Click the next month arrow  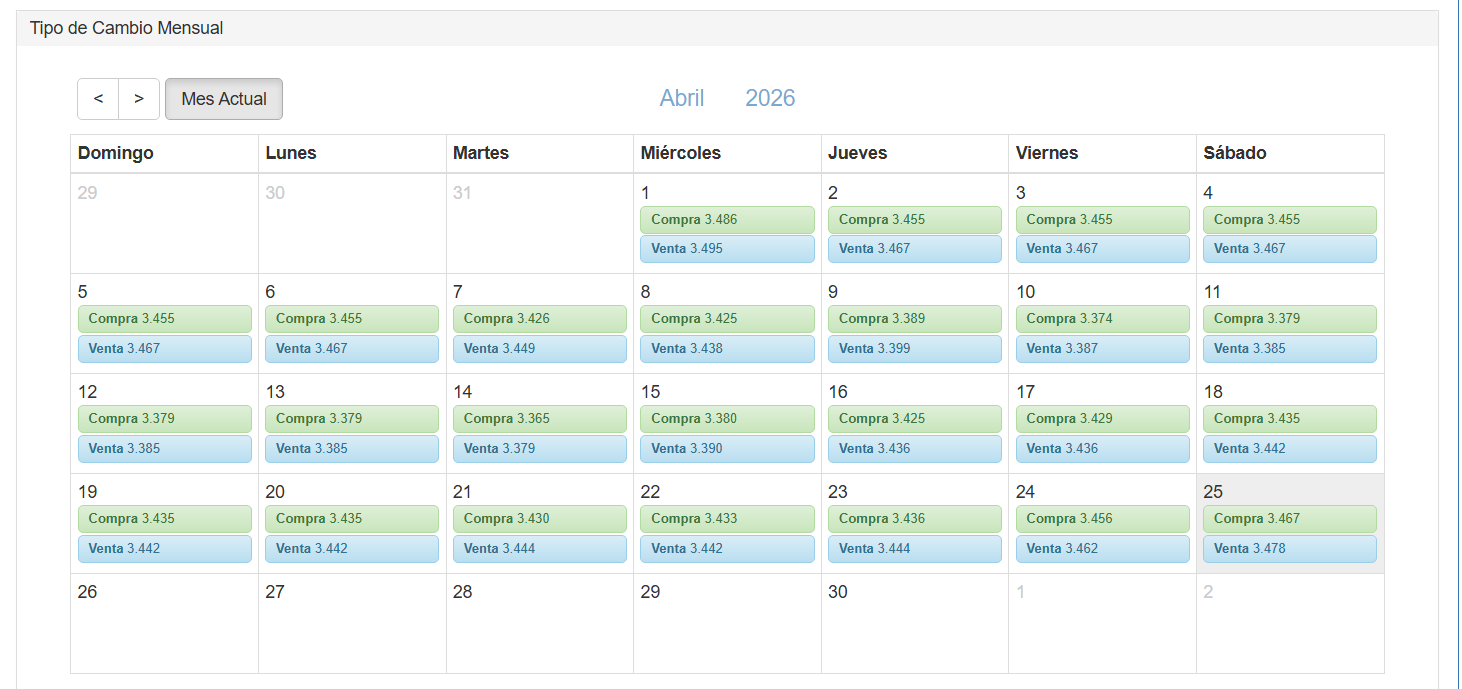point(138,98)
